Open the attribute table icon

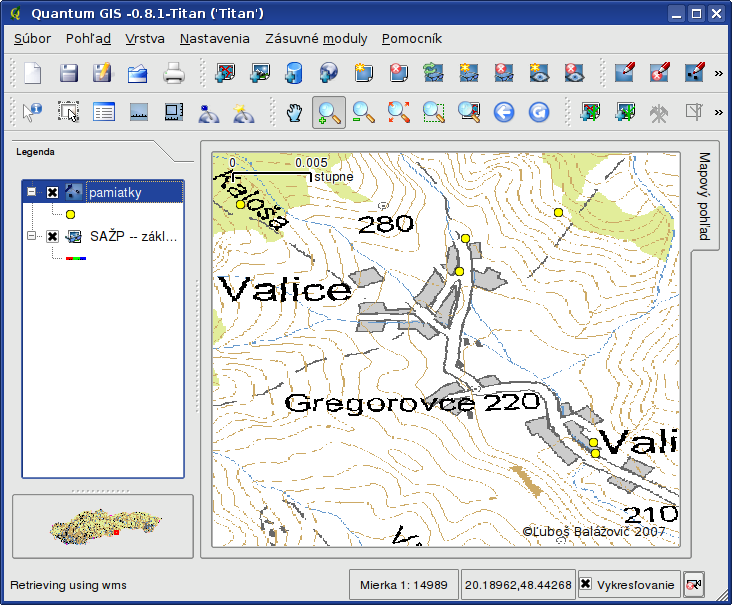pyautogui.click(x=103, y=112)
